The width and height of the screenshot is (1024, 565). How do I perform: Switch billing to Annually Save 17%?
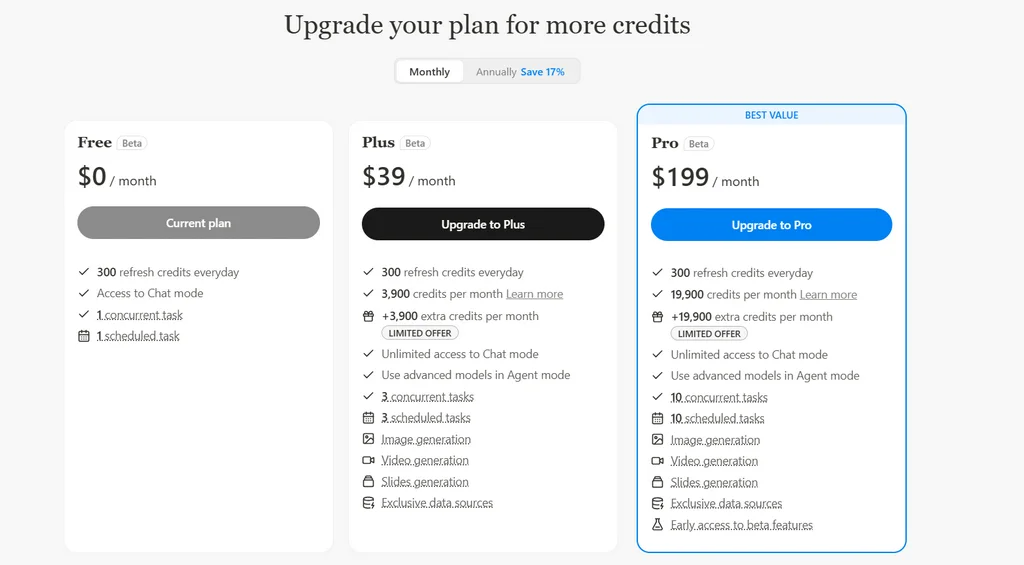point(520,72)
